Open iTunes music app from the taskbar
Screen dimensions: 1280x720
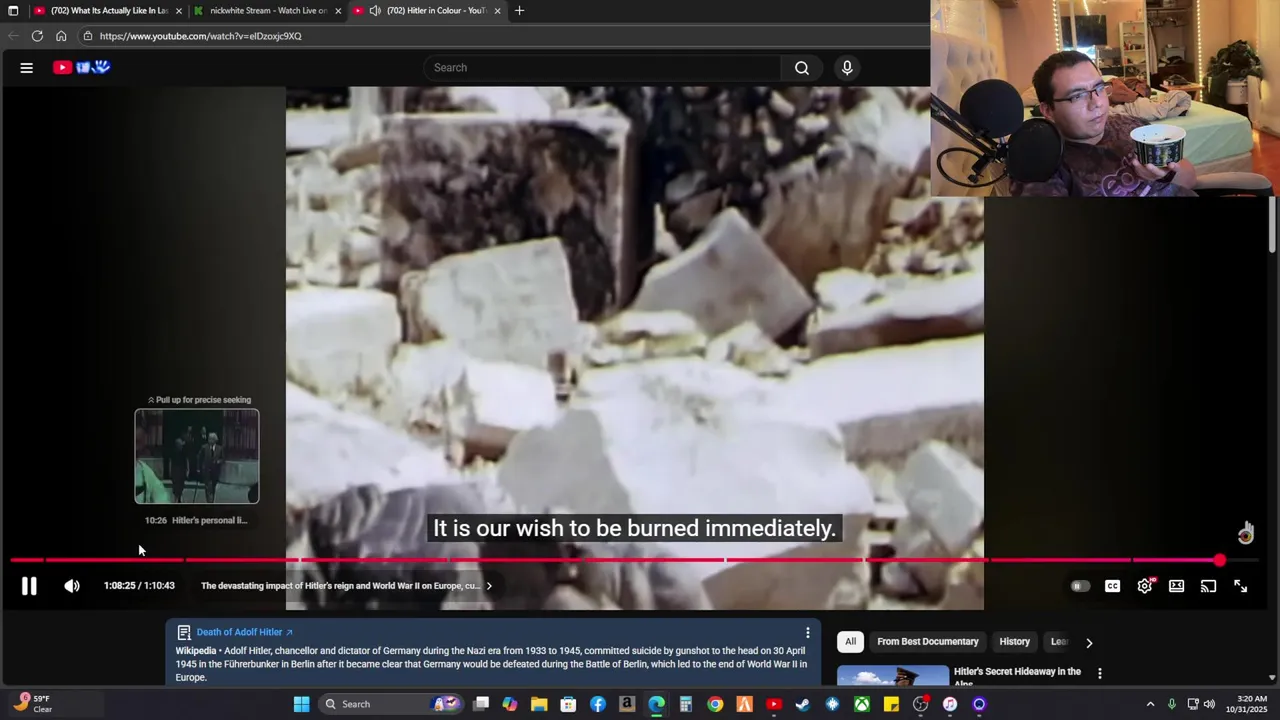(x=950, y=704)
